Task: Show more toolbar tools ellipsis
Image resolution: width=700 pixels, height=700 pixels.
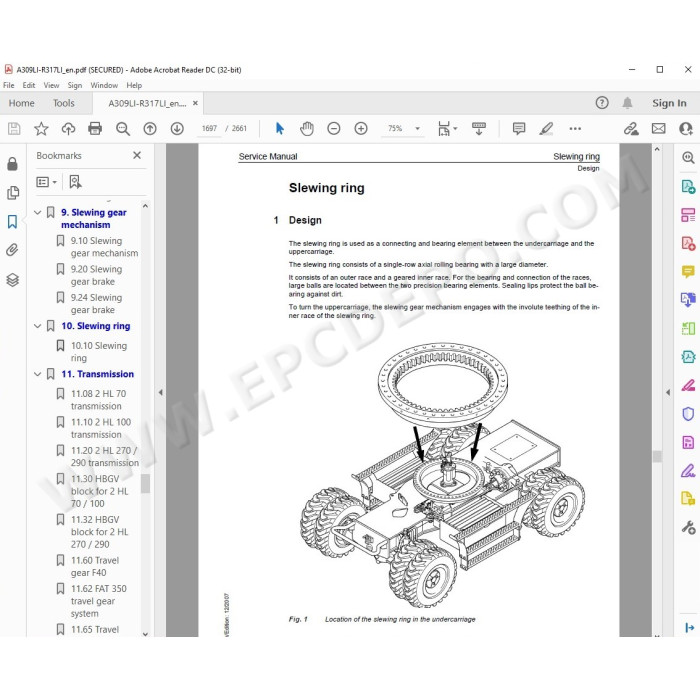Action: tap(575, 129)
